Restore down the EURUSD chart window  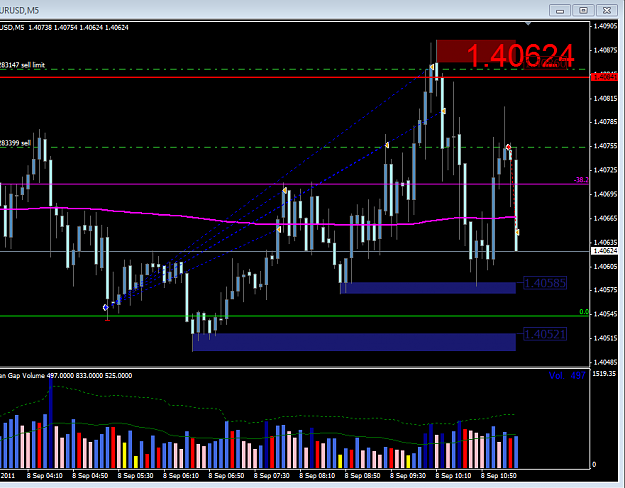click(x=583, y=10)
